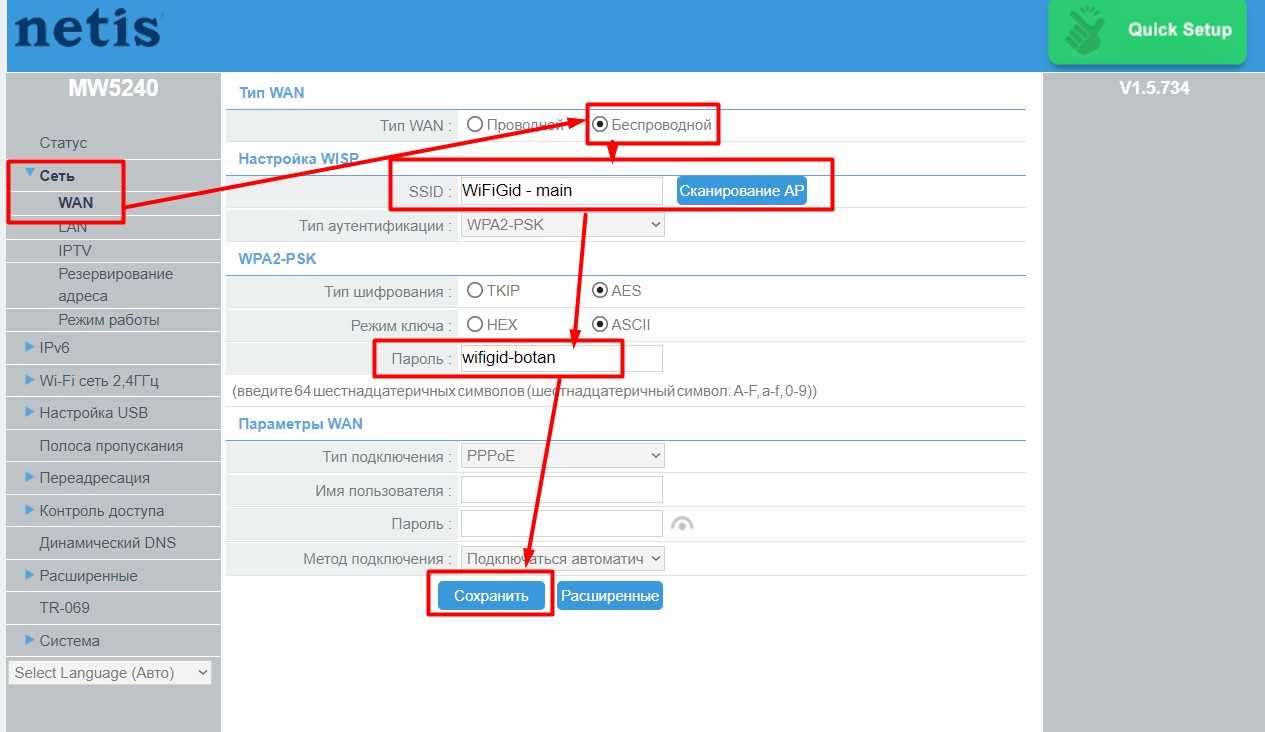This screenshot has height=732, width=1265.
Task: Open the Тип аутентификации WPA2-PSK dropdown
Action: tap(563, 225)
